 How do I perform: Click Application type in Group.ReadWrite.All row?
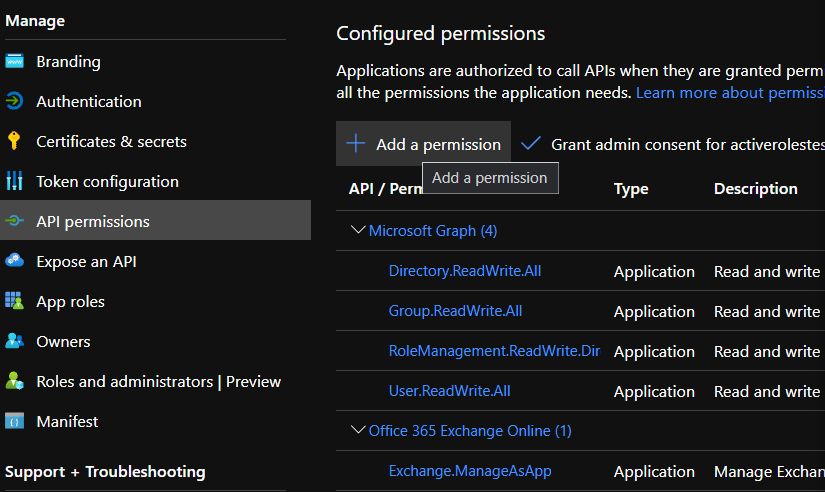[654, 312]
